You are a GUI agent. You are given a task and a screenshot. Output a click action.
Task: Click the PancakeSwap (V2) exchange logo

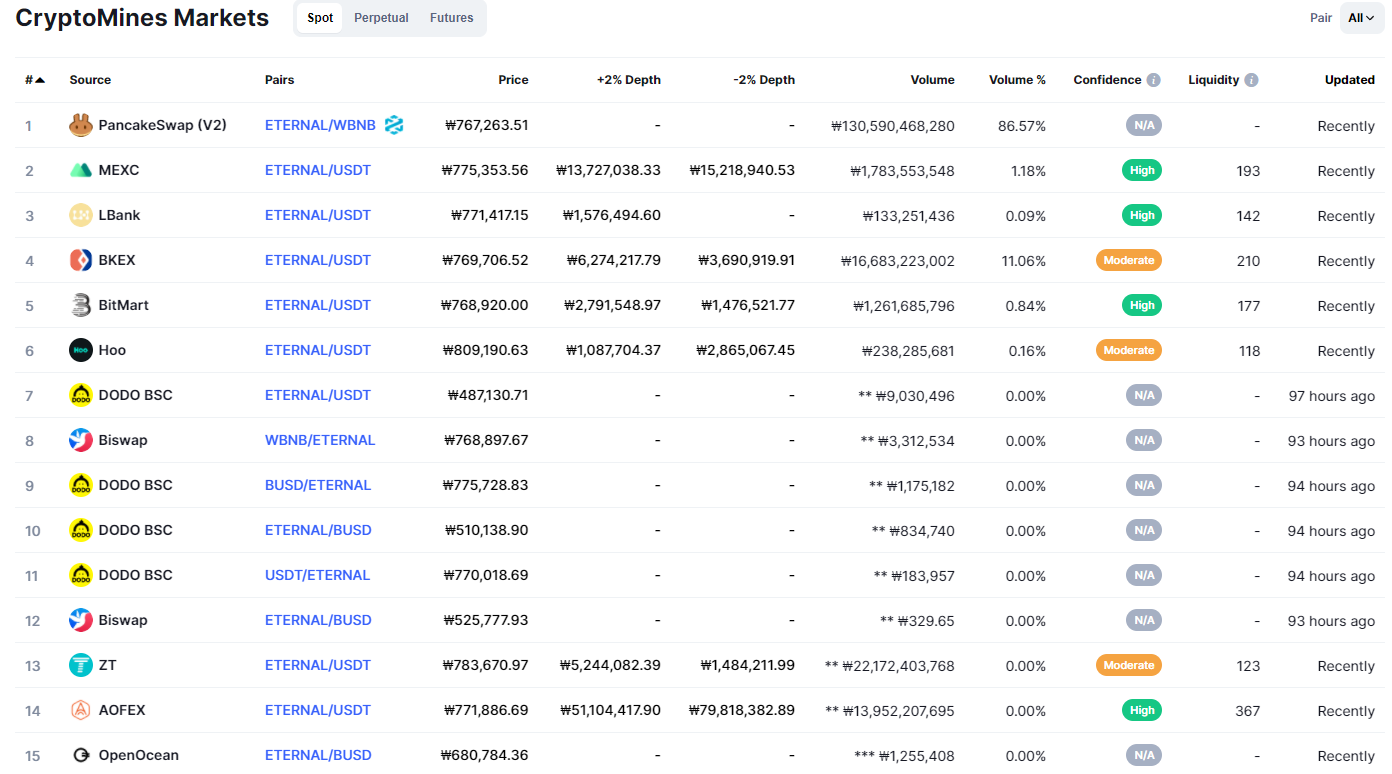click(x=81, y=125)
